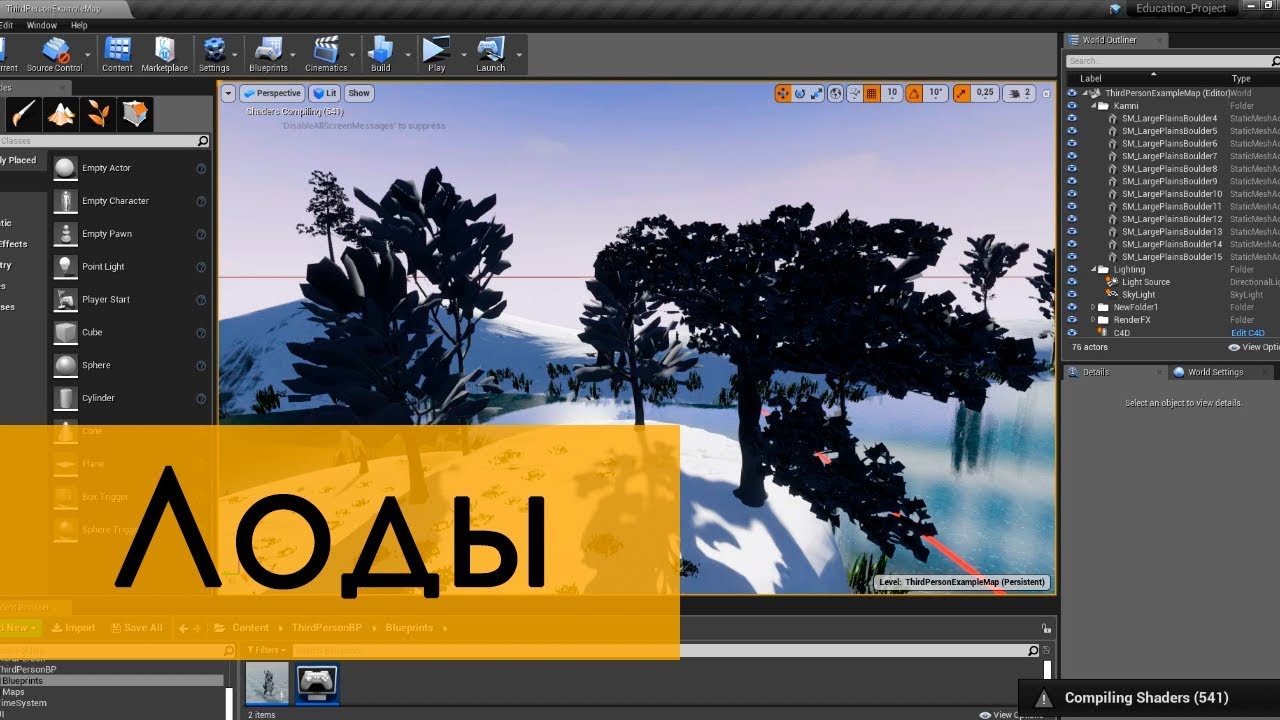
Task: Open the Settings toolbar button
Action: coord(214,54)
